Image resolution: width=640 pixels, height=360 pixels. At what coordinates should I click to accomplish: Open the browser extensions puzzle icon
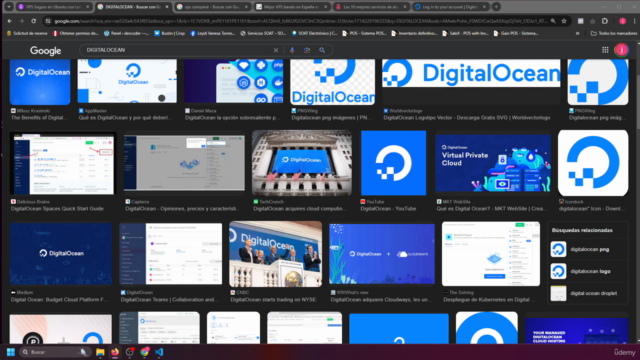[605, 21]
